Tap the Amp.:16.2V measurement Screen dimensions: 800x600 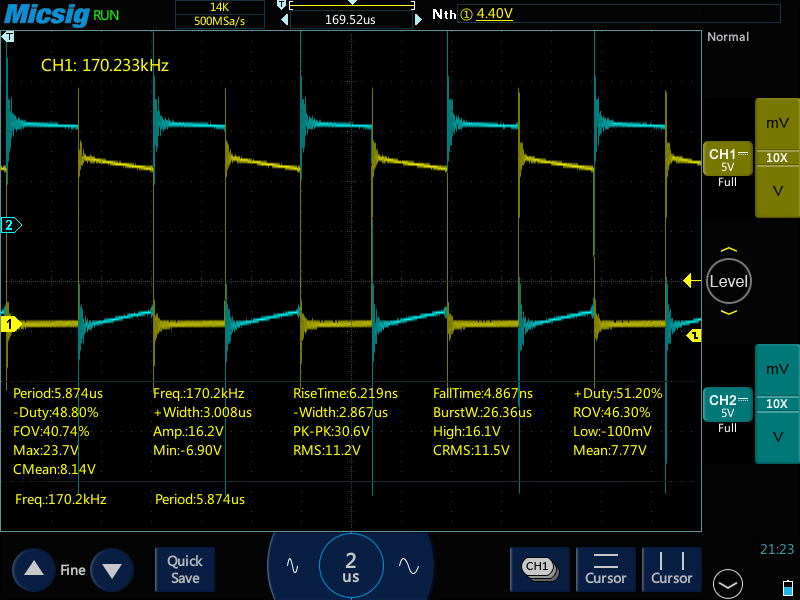(x=188, y=431)
